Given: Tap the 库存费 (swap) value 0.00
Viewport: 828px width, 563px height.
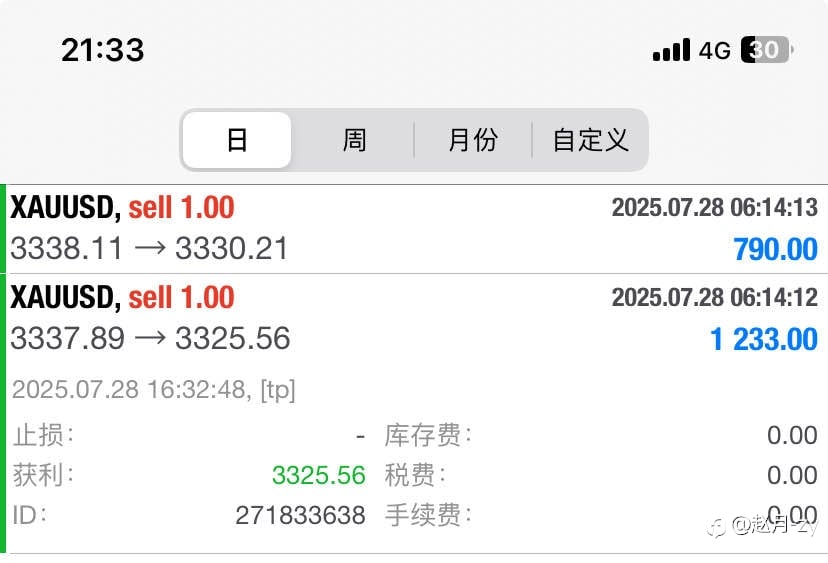Looking at the screenshot, I should pos(792,435).
